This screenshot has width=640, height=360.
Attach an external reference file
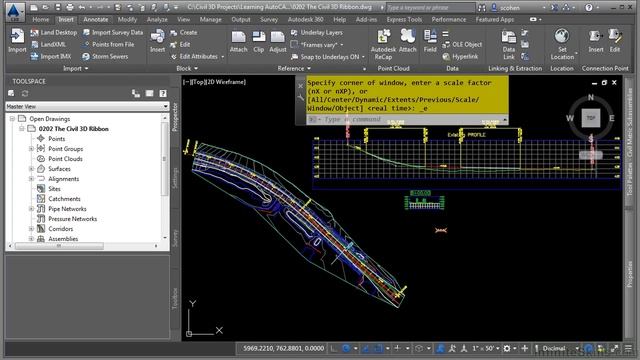[x=238, y=42]
